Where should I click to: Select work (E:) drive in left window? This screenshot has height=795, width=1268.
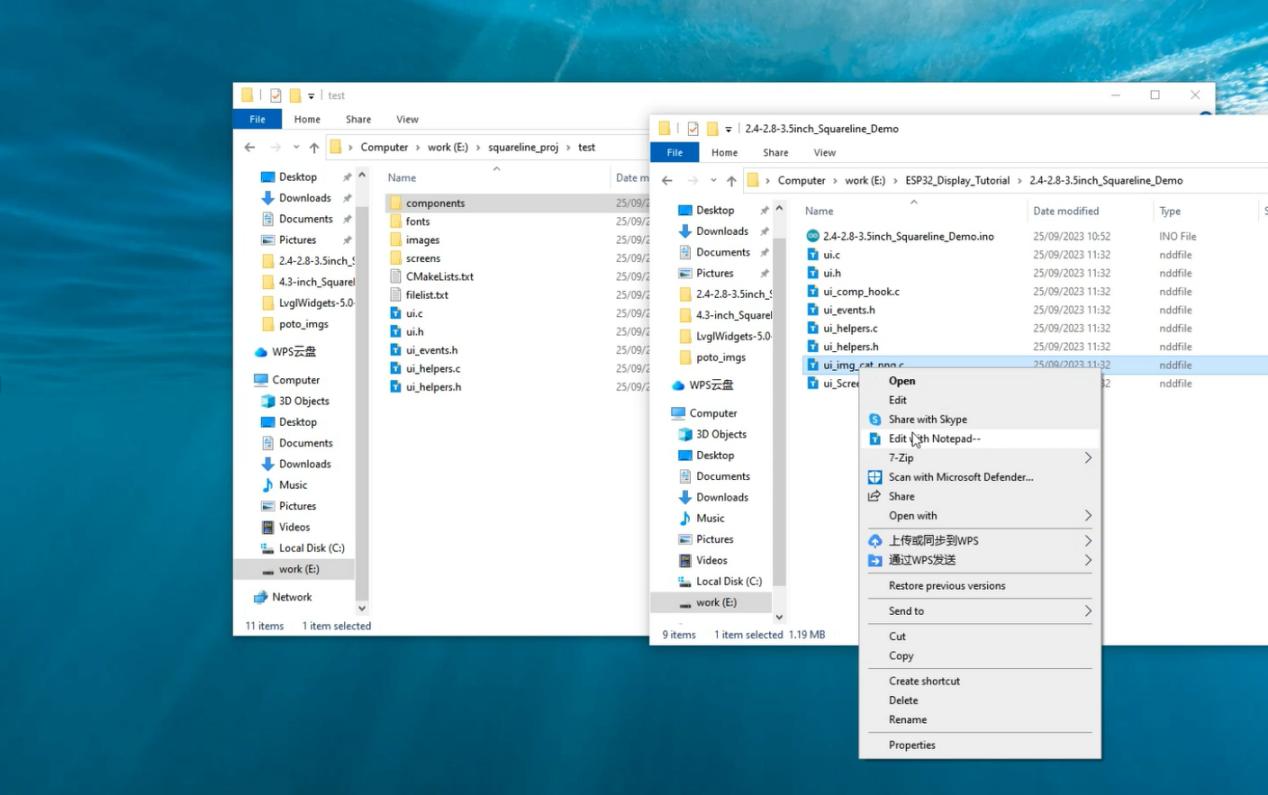tap(298, 569)
